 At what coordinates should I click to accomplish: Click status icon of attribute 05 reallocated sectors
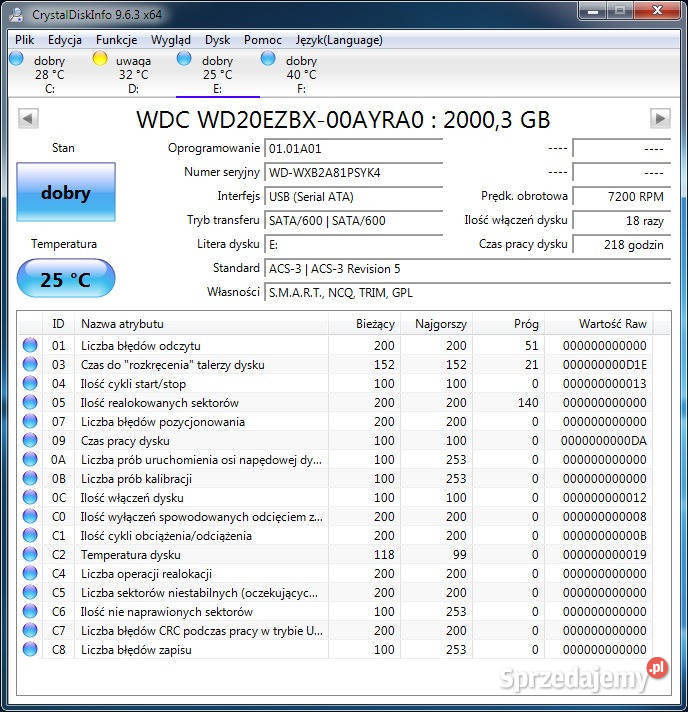[30, 403]
